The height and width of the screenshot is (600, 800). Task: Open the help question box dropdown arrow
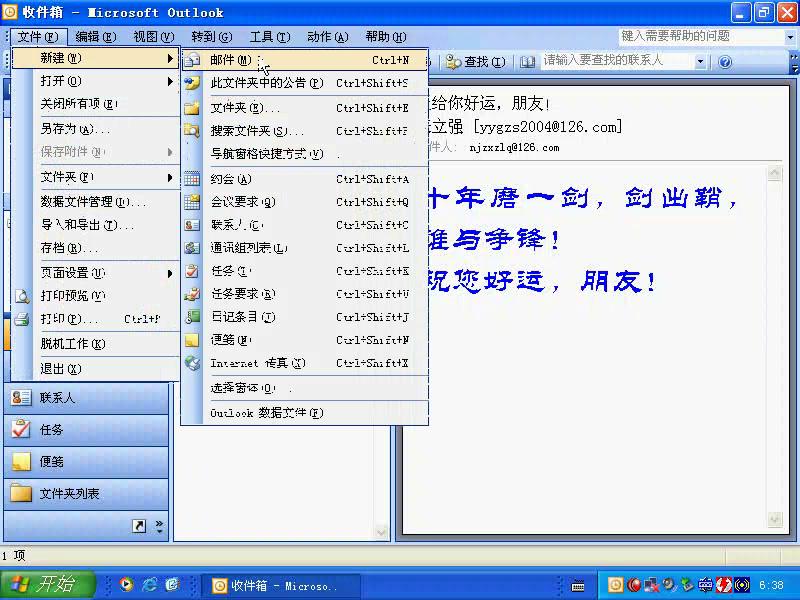tap(790, 37)
